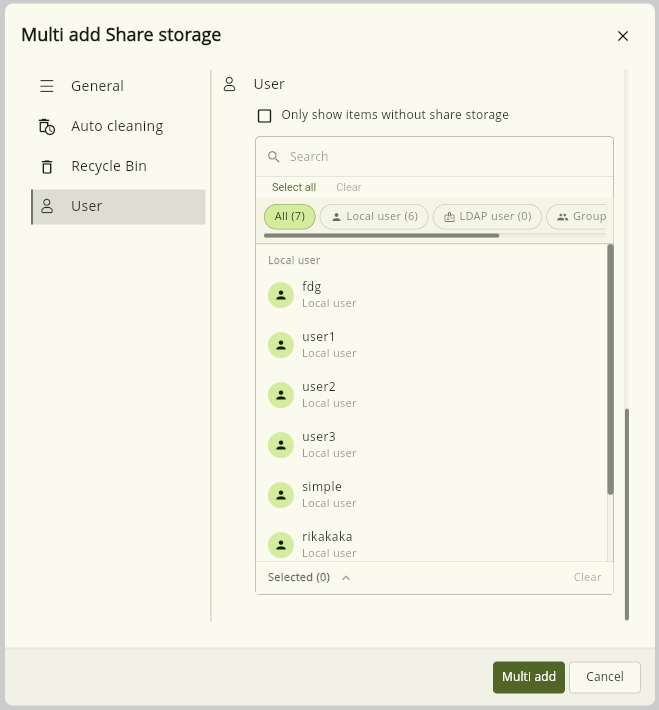Click the fdg user avatar icon
Screen dimensions: 659x710
281,295
